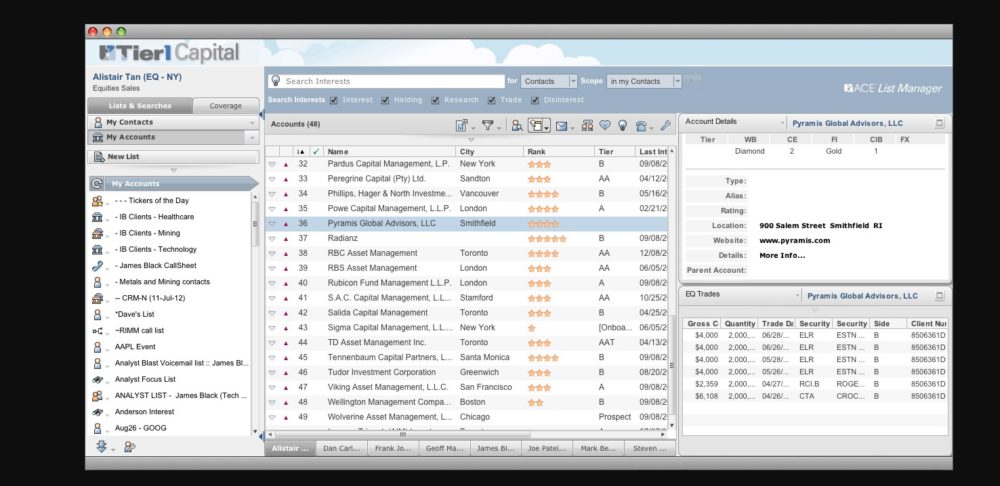Switch to the Coverage tab
This screenshot has width=1000, height=486.
click(x=226, y=106)
